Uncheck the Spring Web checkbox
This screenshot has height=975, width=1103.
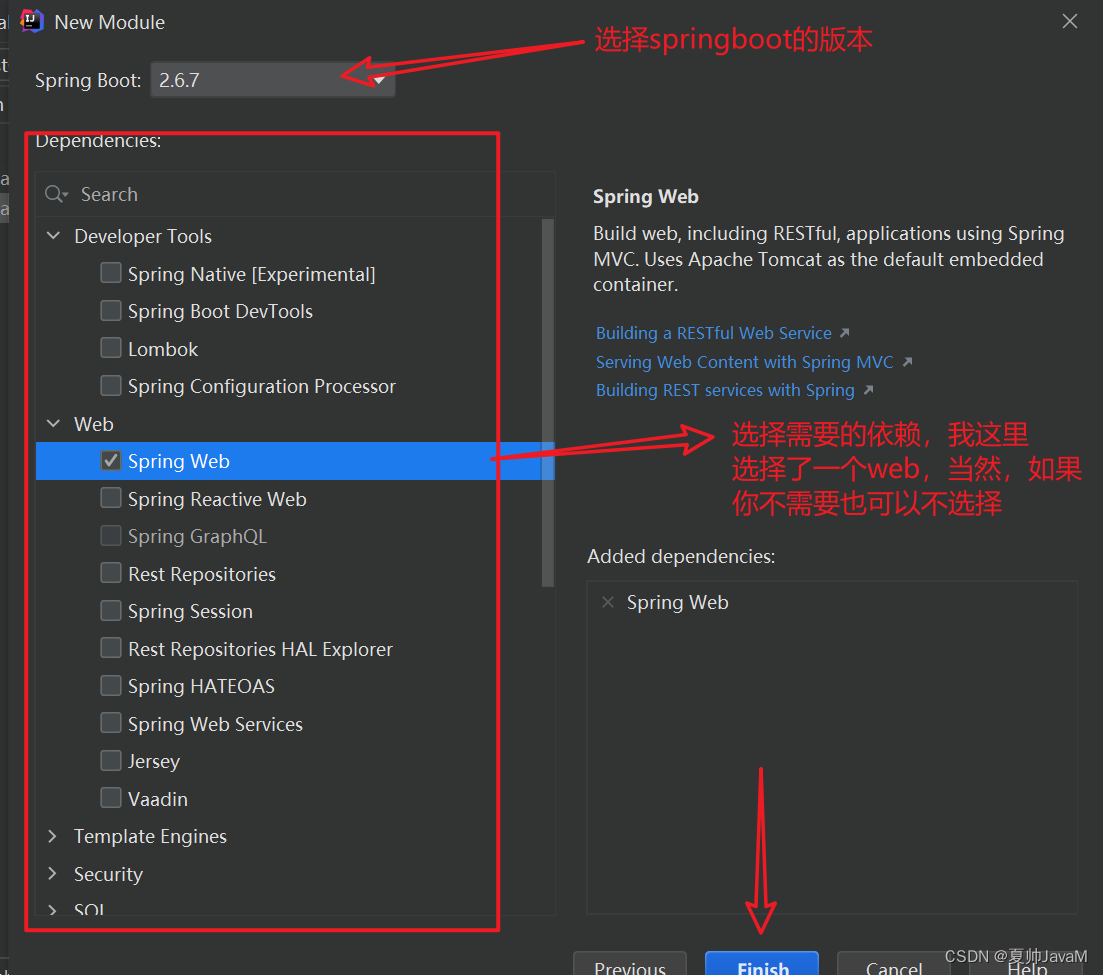pyautogui.click(x=110, y=461)
